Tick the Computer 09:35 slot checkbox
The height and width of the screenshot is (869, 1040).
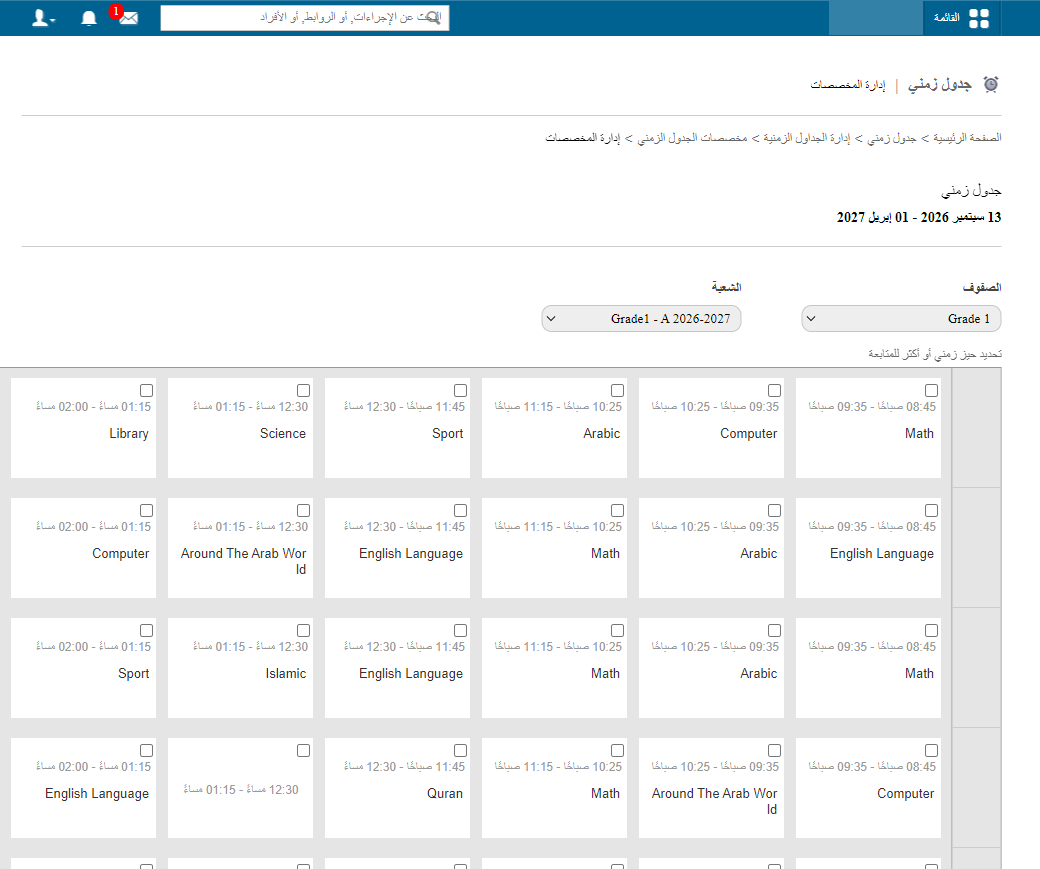click(x=775, y=391)
